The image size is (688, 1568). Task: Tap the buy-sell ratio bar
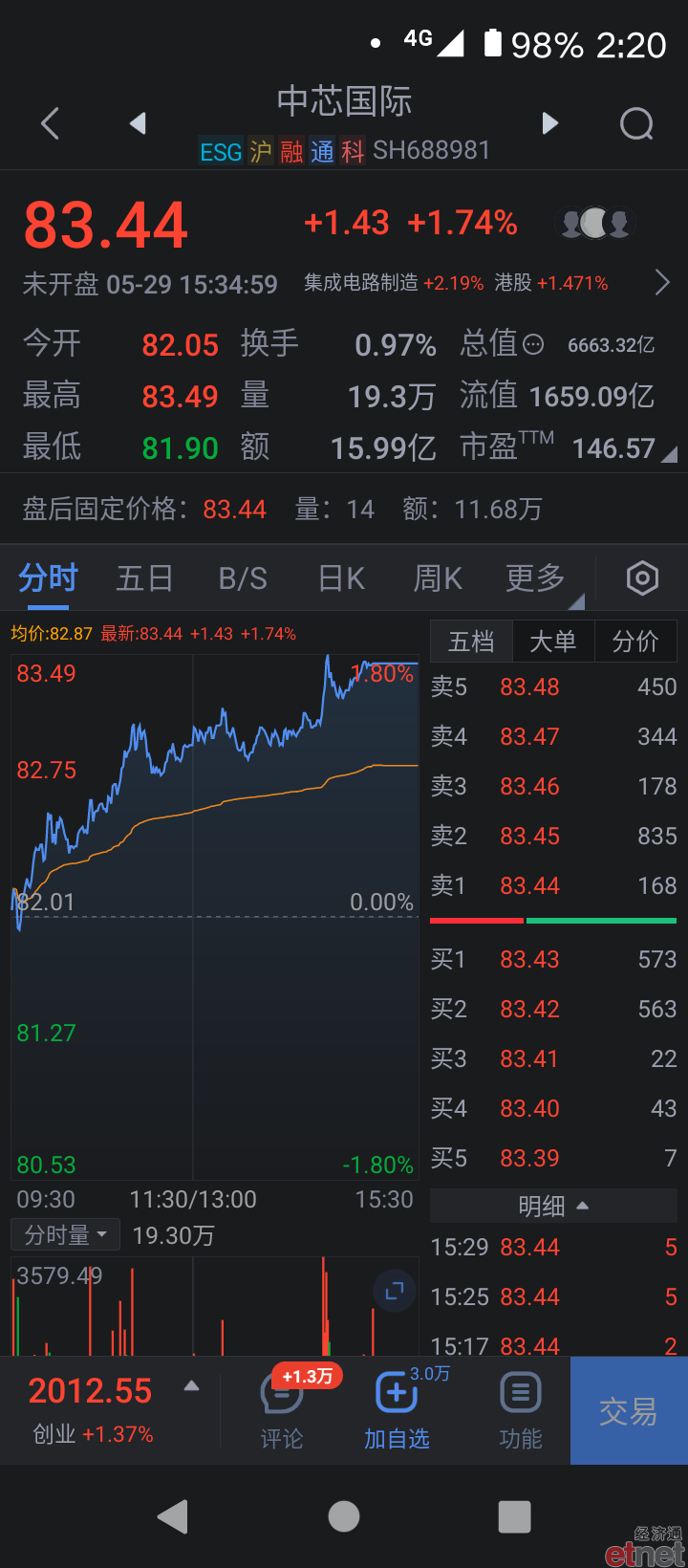(x=553, y=921)
